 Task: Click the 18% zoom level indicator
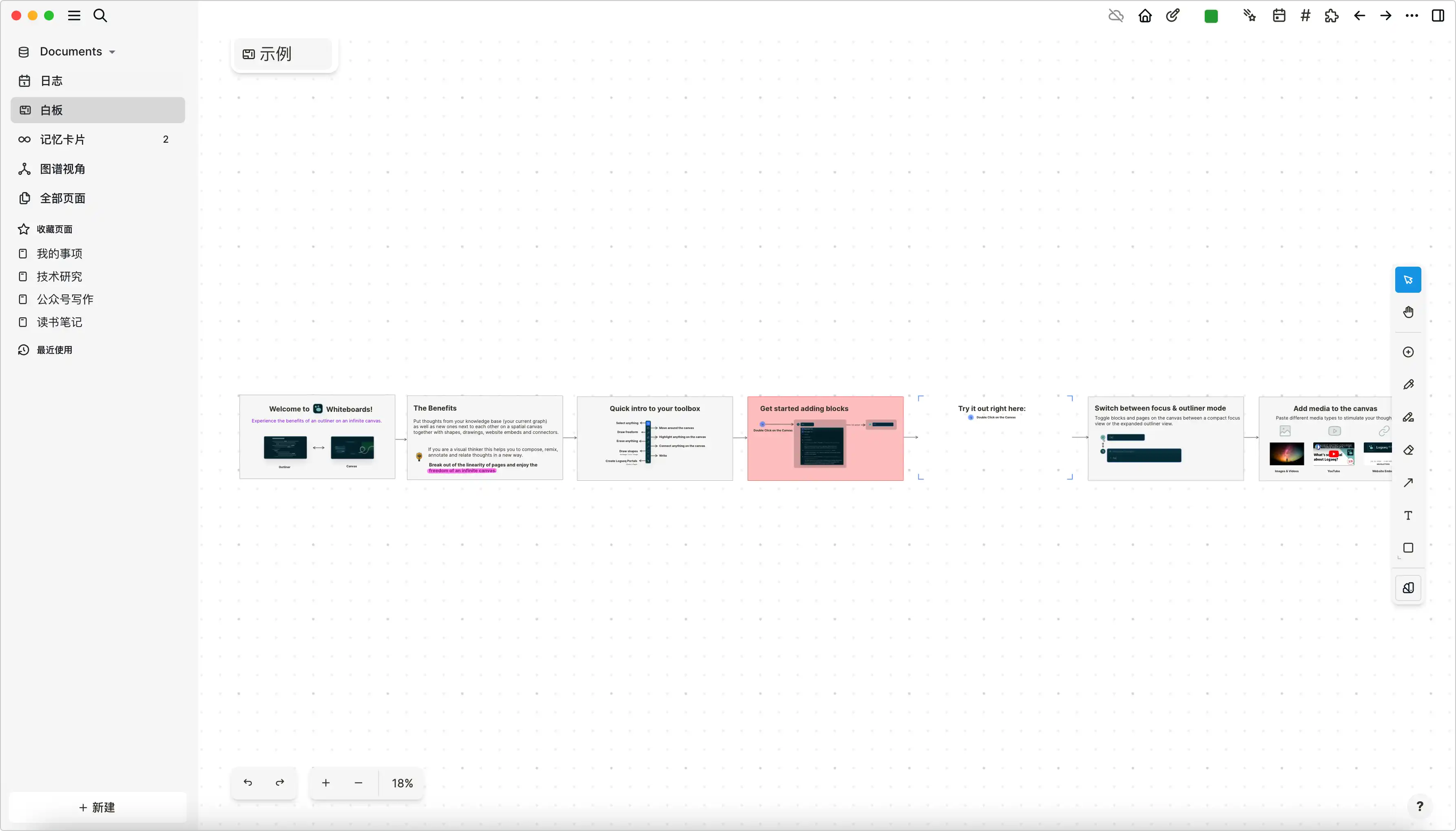[402, 783]
